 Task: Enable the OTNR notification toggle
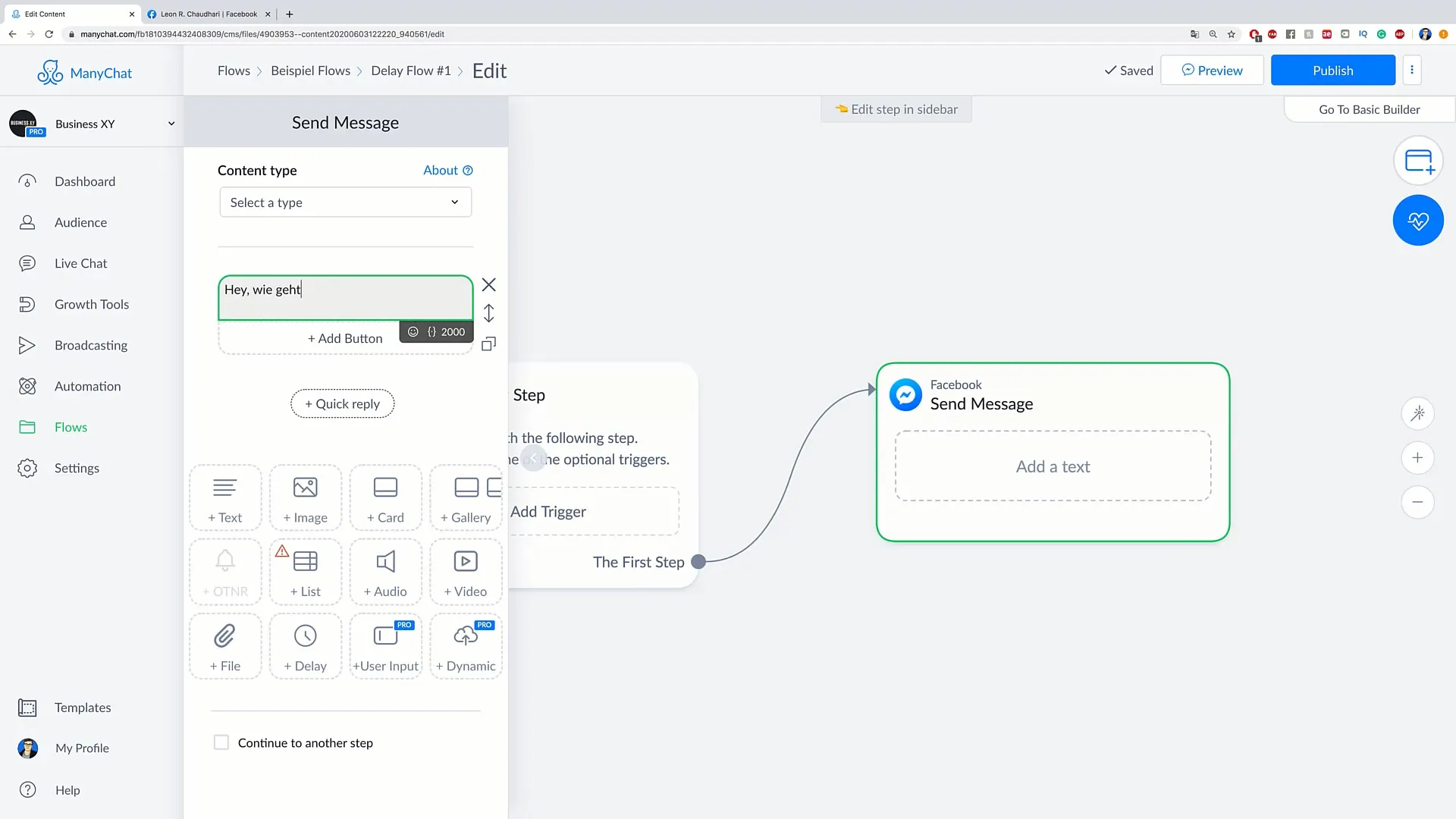225,571
